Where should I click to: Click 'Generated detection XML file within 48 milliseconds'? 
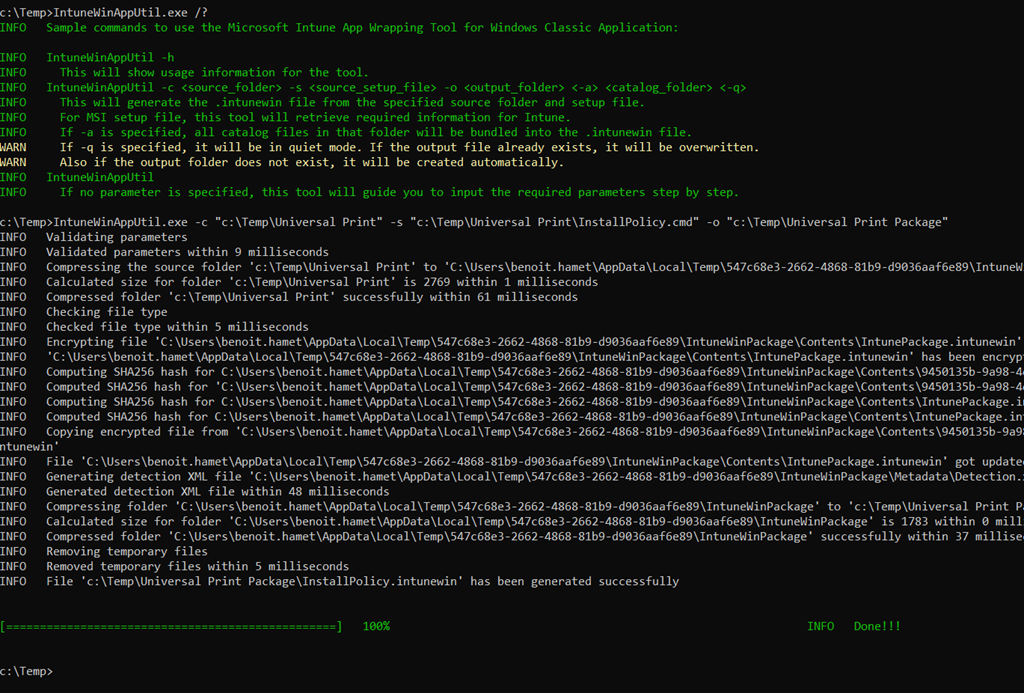[x=217, y=492]
